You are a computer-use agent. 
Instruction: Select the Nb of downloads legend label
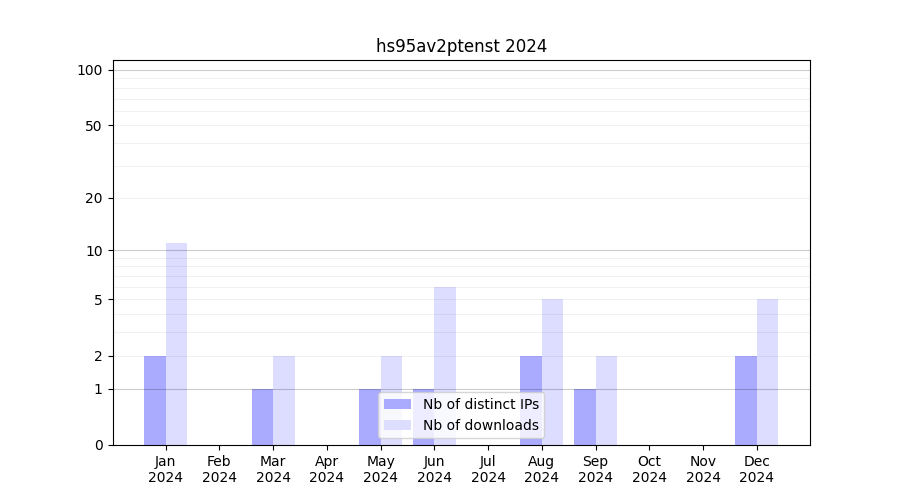[480, 425]
